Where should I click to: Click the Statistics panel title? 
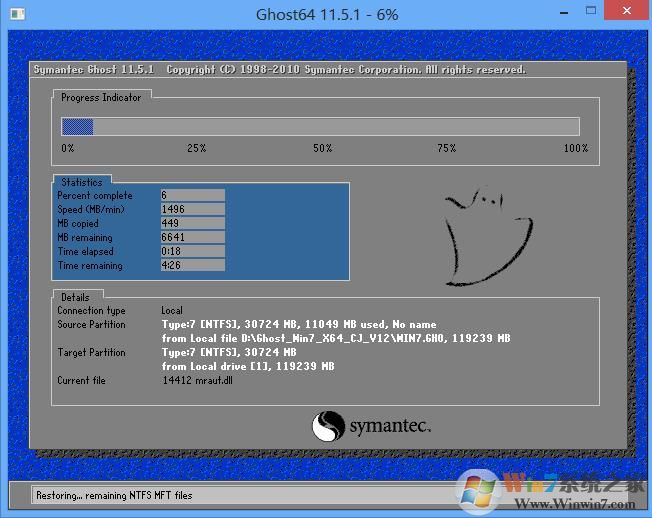(81, 183)
